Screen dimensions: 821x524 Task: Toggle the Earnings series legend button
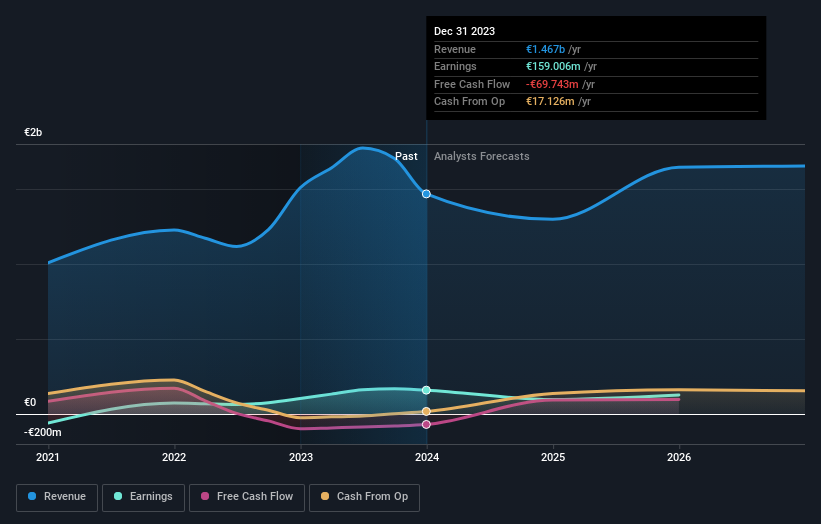pyautogui.click(x=143, y=497)
